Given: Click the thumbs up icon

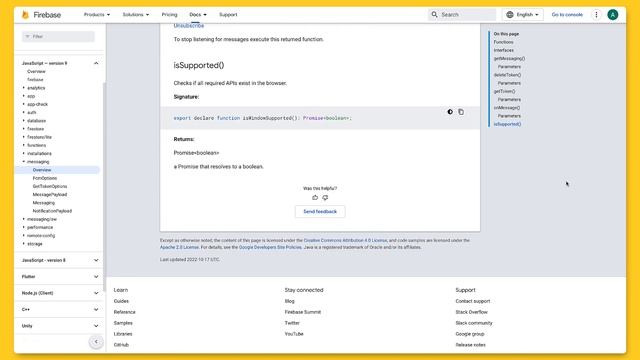Looking at the screenshot, I should tap(315, 198).
